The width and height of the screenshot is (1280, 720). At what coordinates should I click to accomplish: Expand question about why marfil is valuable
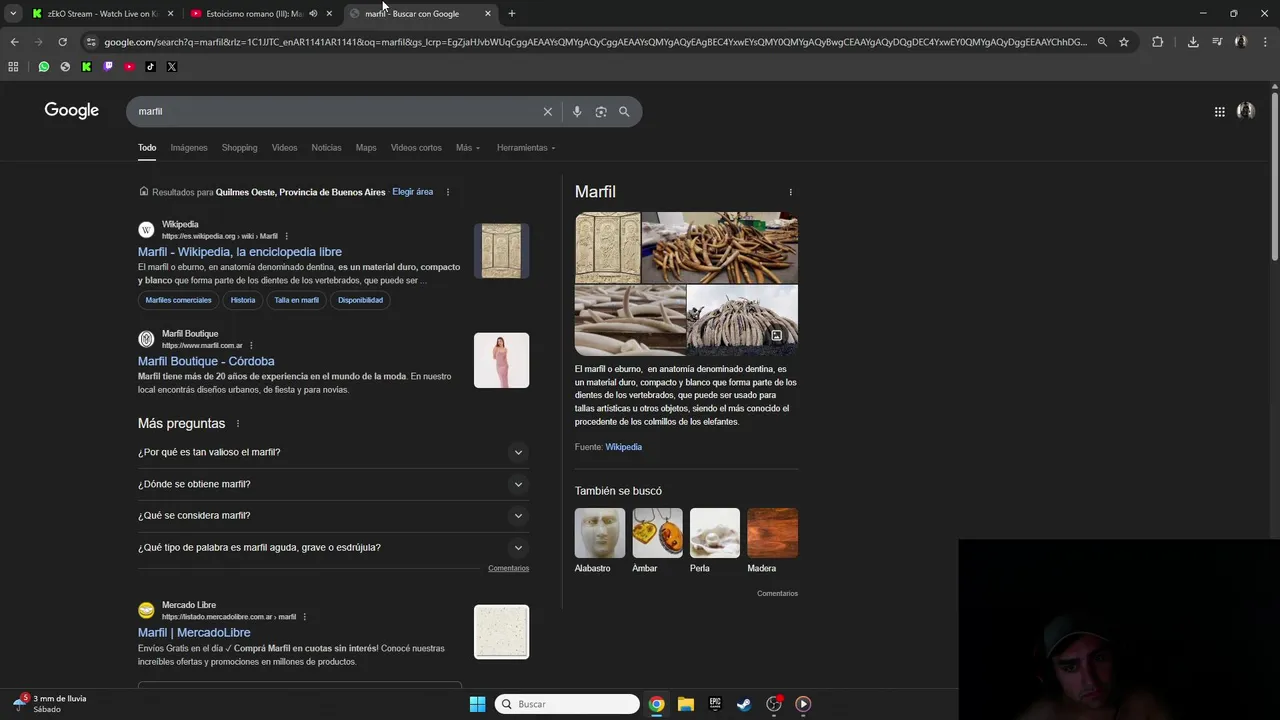[333, 452]
